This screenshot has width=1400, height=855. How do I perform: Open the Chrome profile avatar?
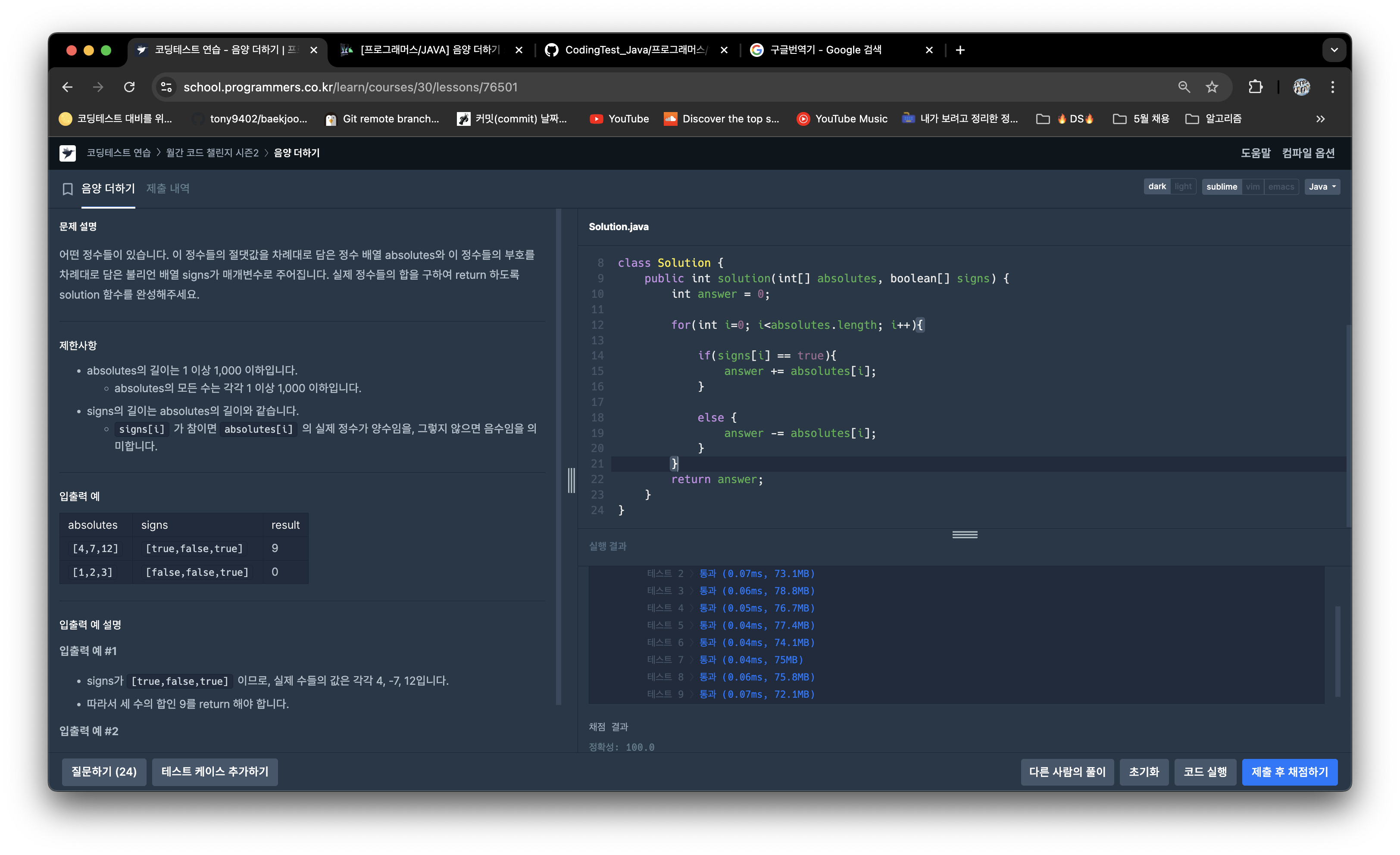(x=1302, y=87)
